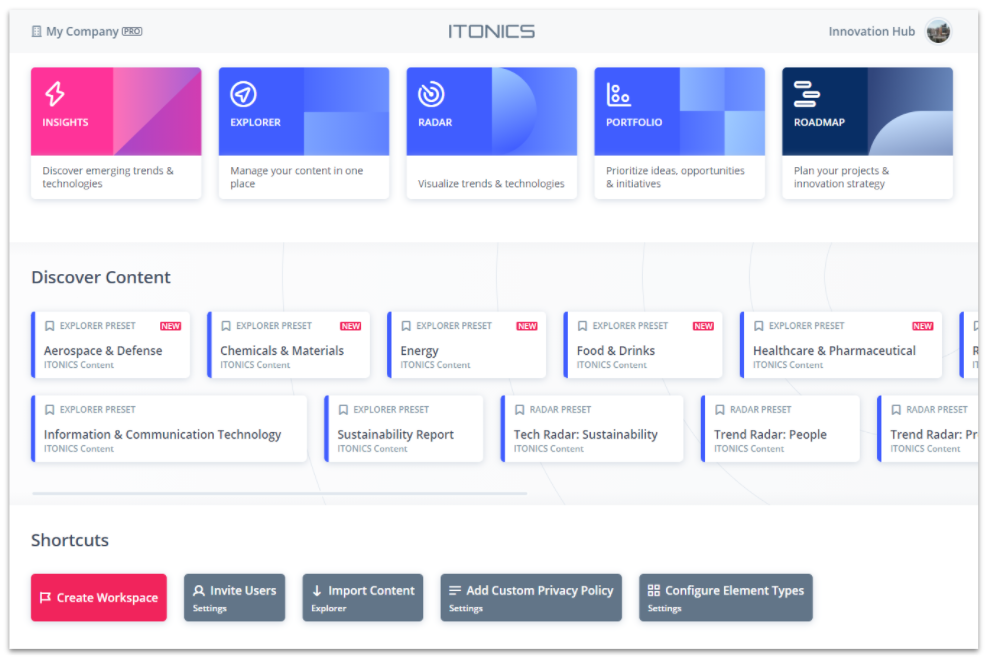The image size is (987, 657).
Task: Click the person icon on Invite Users
Action: pos(199,590)
